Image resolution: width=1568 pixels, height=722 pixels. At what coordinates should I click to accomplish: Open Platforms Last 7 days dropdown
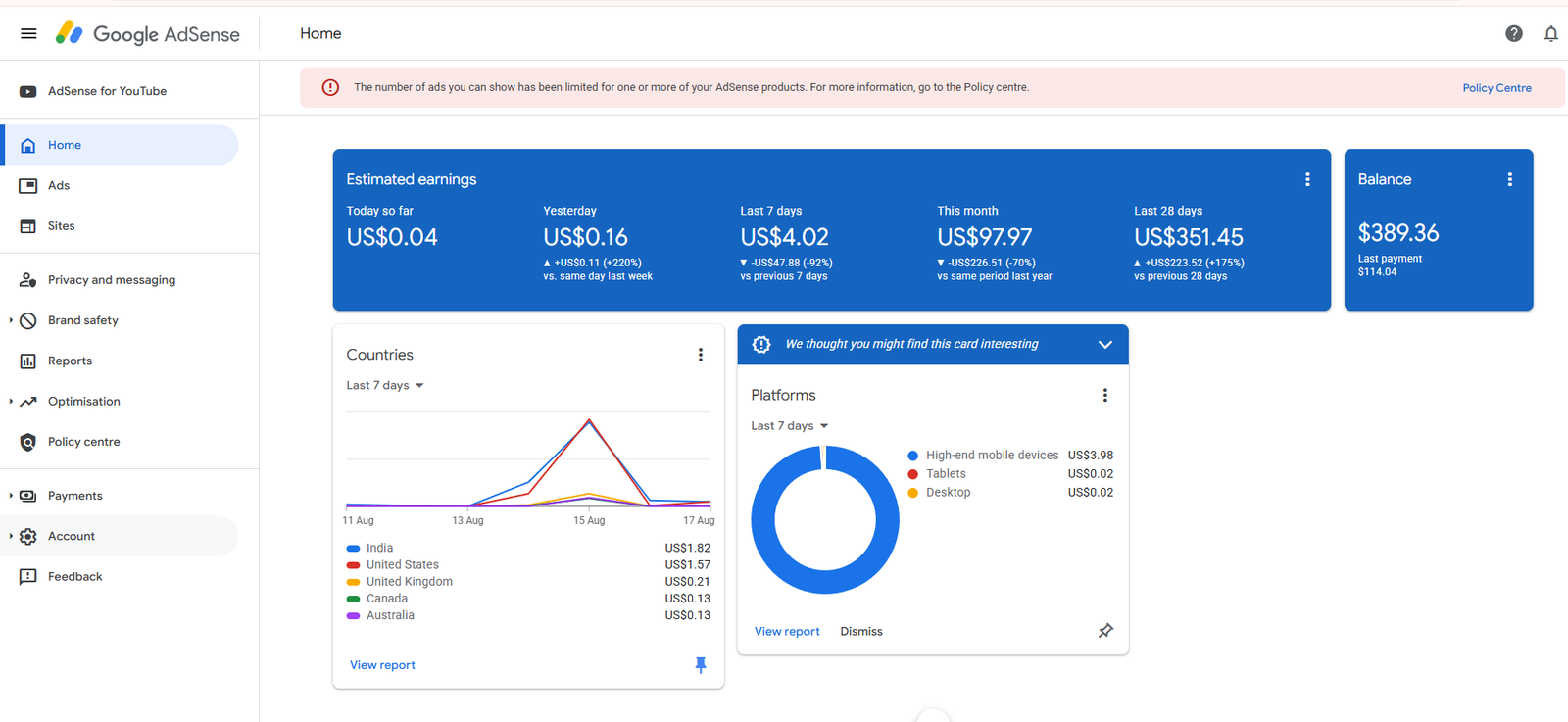790,425
